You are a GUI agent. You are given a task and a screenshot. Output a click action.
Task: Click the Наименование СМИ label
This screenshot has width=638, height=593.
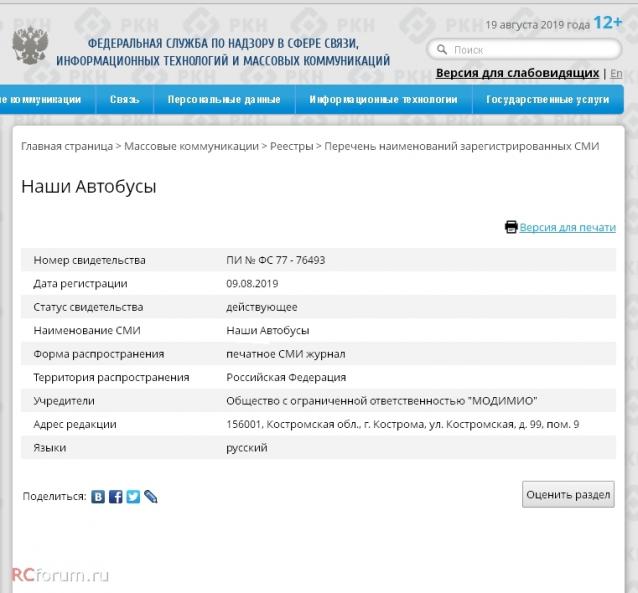tap(87, 330)
